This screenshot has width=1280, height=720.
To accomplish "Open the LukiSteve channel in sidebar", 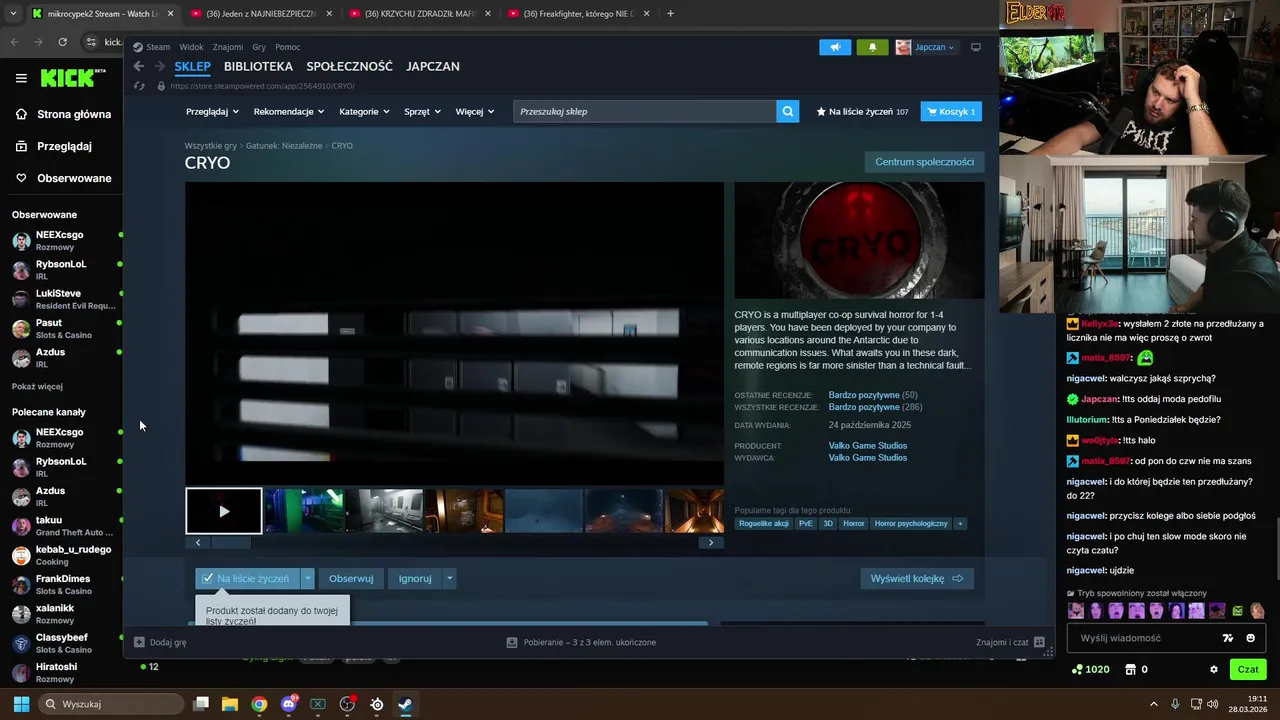I will [62, 299].
